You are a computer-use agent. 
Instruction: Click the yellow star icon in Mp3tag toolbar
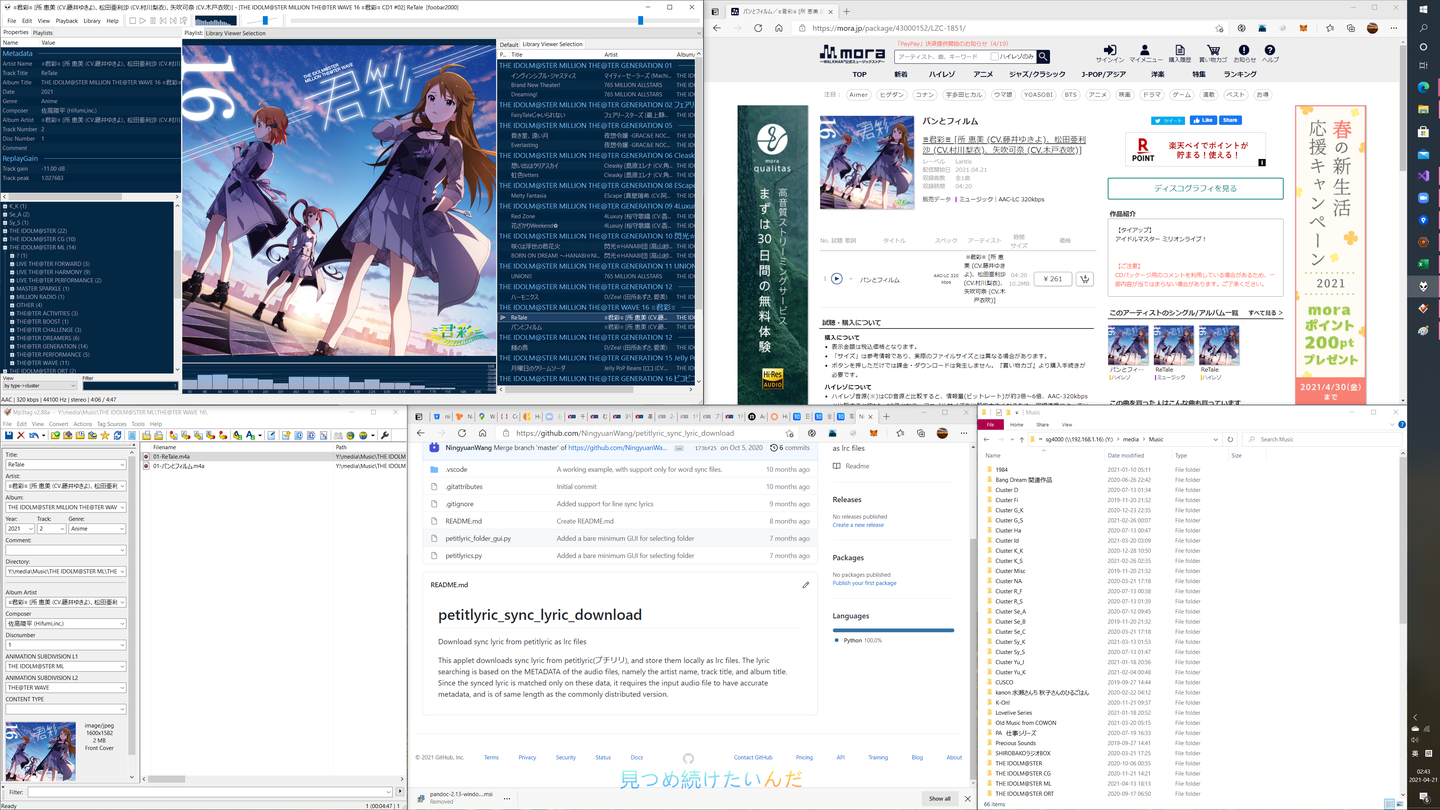pos(105,435)
